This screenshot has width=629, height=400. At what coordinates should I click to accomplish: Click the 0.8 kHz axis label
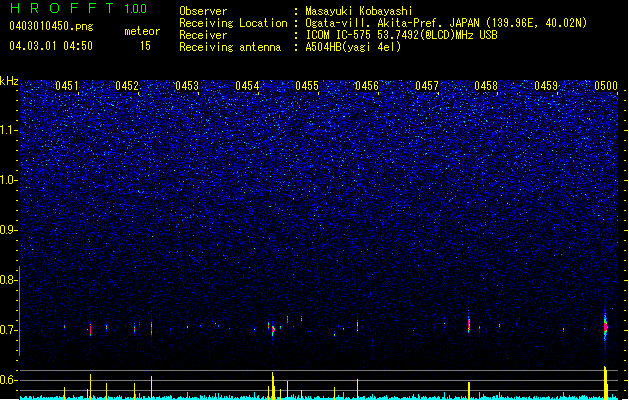[9, 280]
